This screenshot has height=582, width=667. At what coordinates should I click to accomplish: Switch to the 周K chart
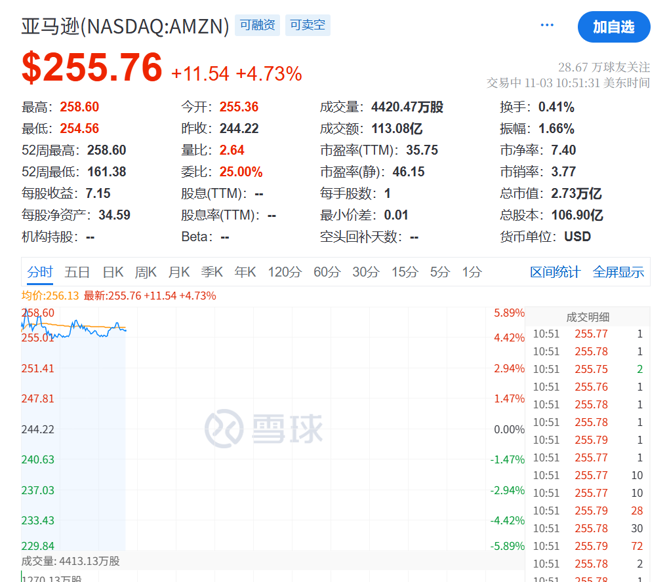click(146, 272)
